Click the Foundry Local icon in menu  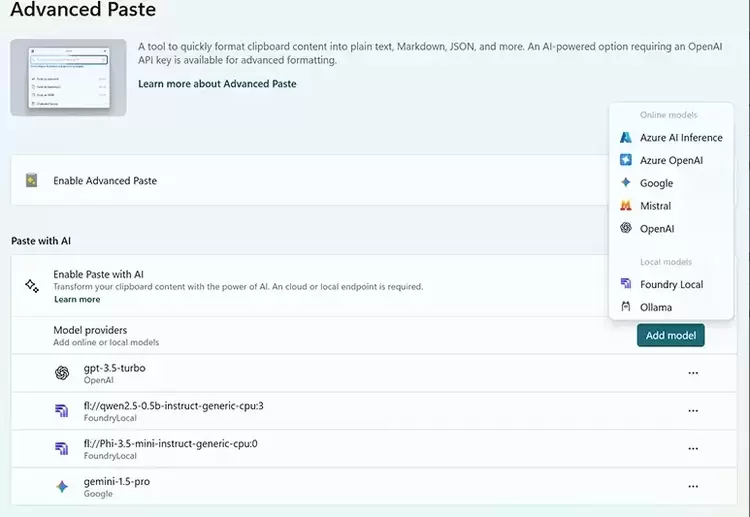(x=626, y=284)
